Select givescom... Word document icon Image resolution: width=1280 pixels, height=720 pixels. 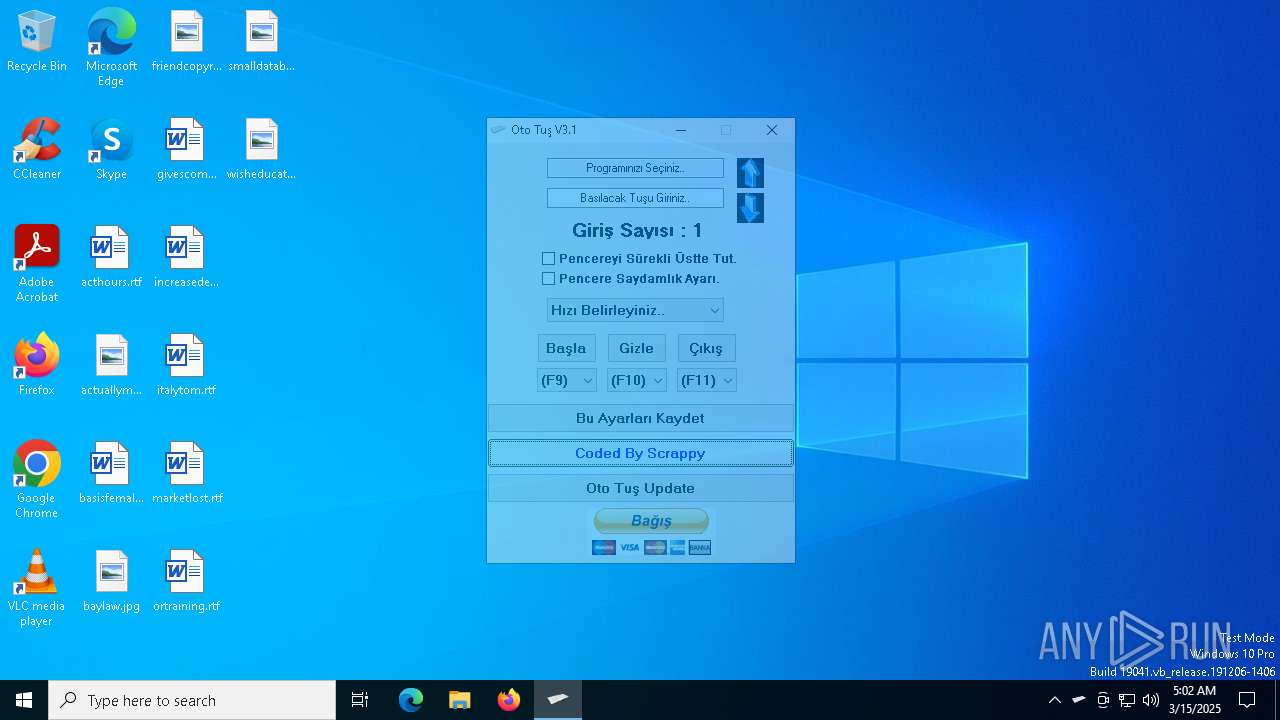click(x=186, y=150)
